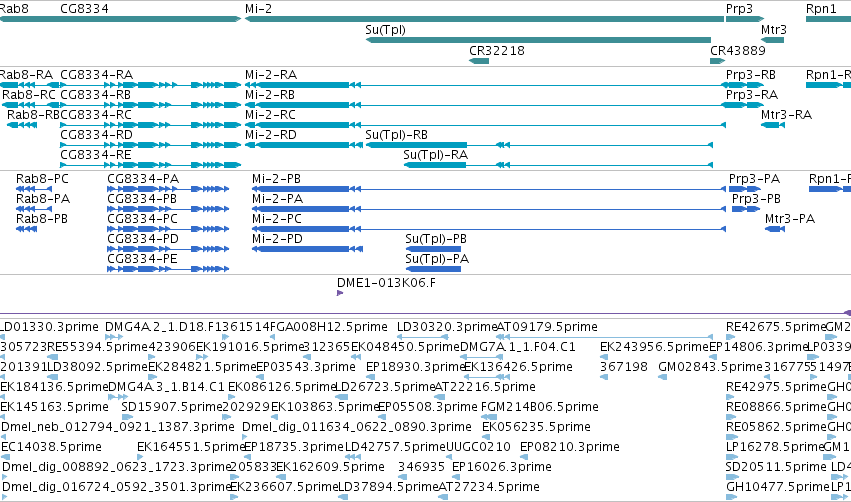This screenshot has height=502, width=851.
Task: Select the Mi-2-RD transcript
Action: coord(304,145)
